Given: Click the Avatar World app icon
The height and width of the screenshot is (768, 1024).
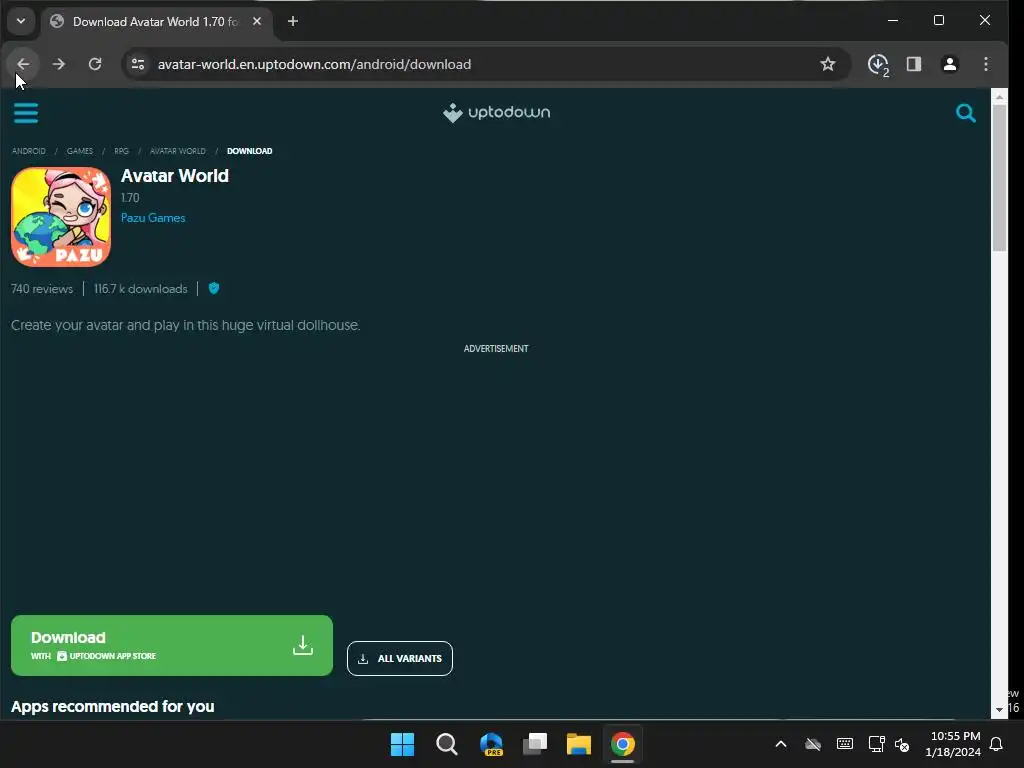Looking at the screenshot, I should [61, 217].
